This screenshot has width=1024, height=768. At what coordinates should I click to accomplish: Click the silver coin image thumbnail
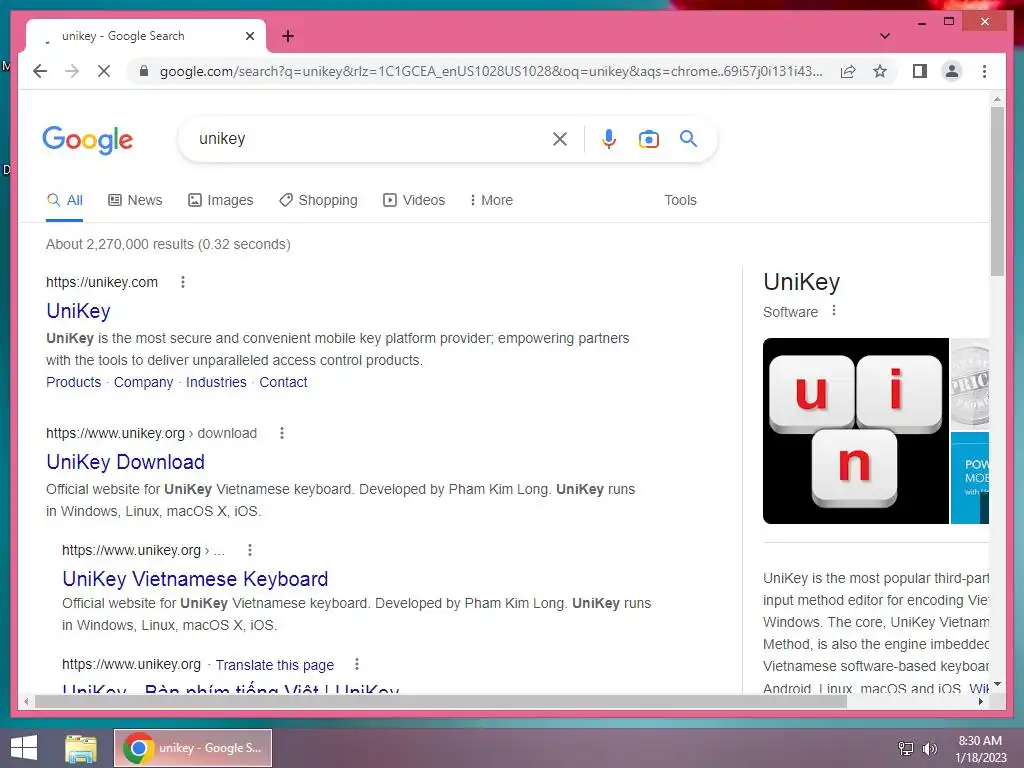[970, 384]
